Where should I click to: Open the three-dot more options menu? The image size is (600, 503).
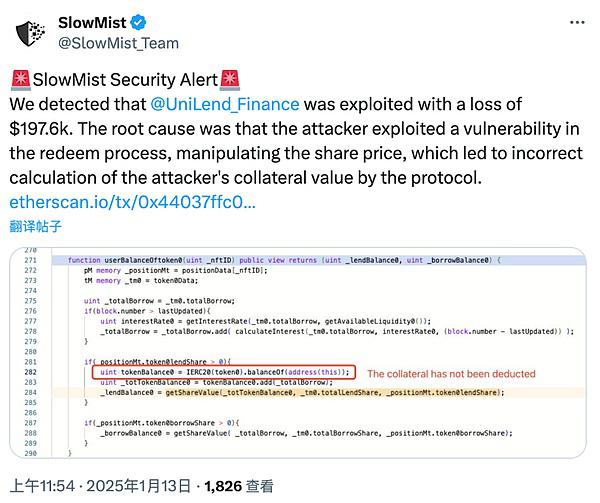pos(577,23)
